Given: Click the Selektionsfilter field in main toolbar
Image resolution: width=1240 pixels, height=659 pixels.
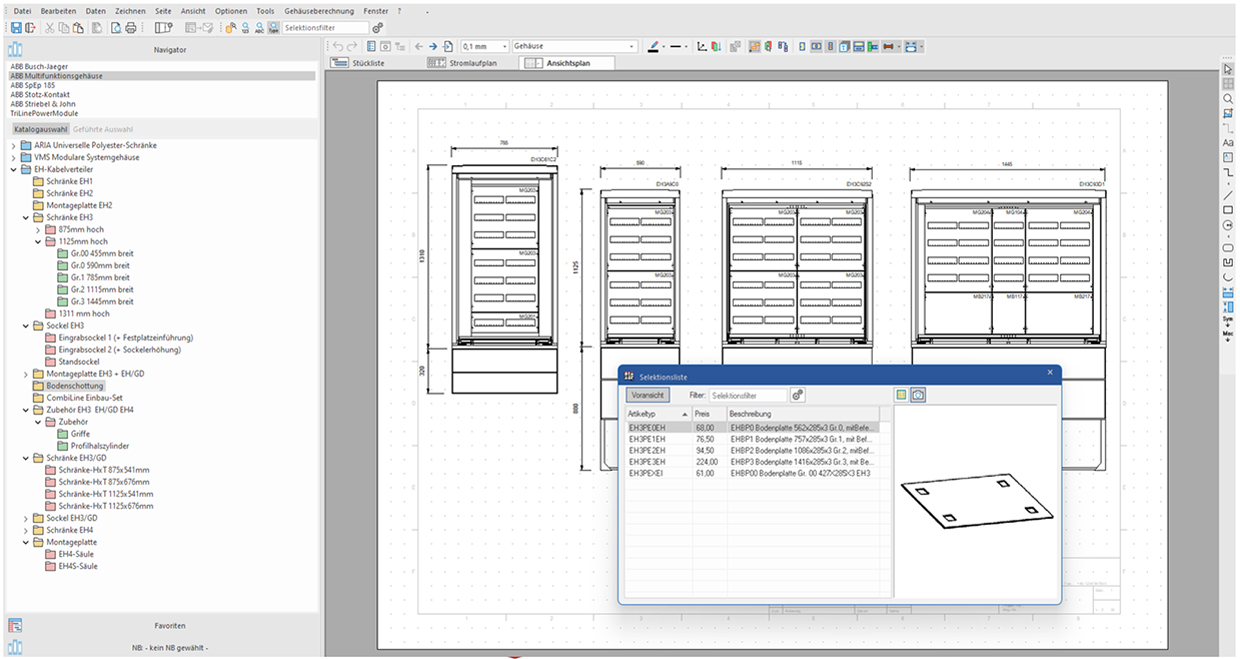Looking at the screenshot, I should click(325, 28).
